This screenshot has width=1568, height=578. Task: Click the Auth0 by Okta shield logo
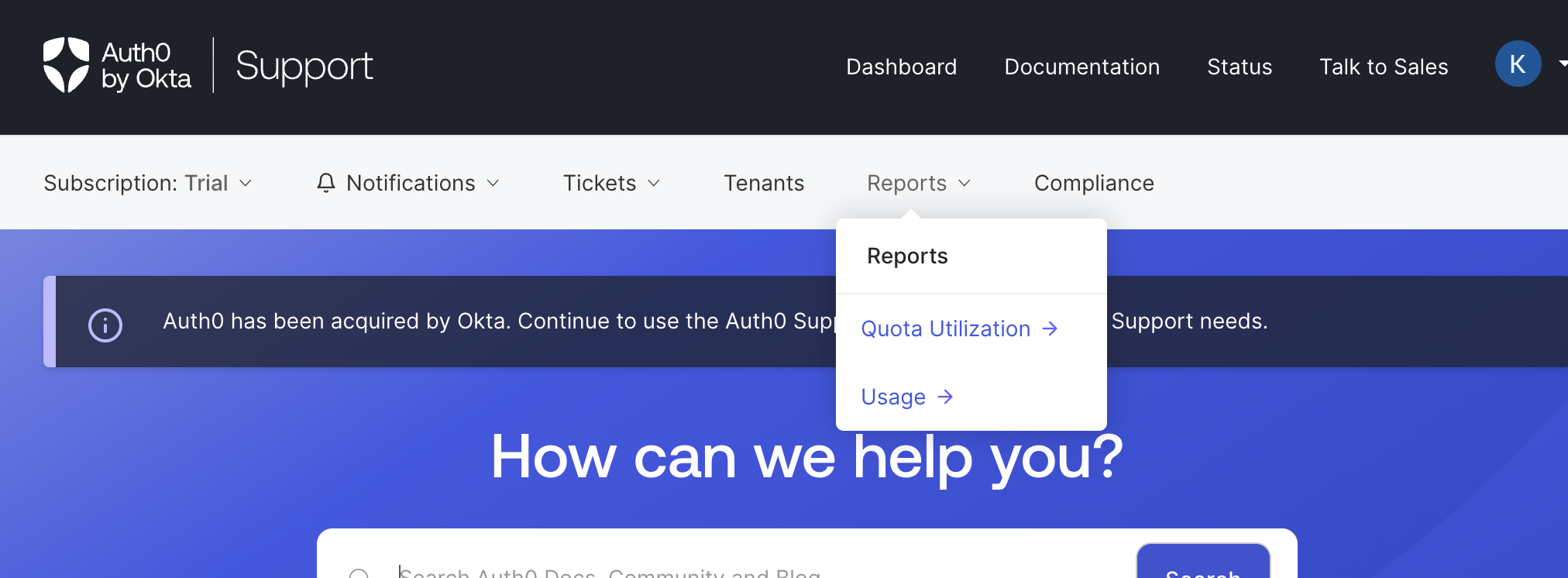[66, 65]
